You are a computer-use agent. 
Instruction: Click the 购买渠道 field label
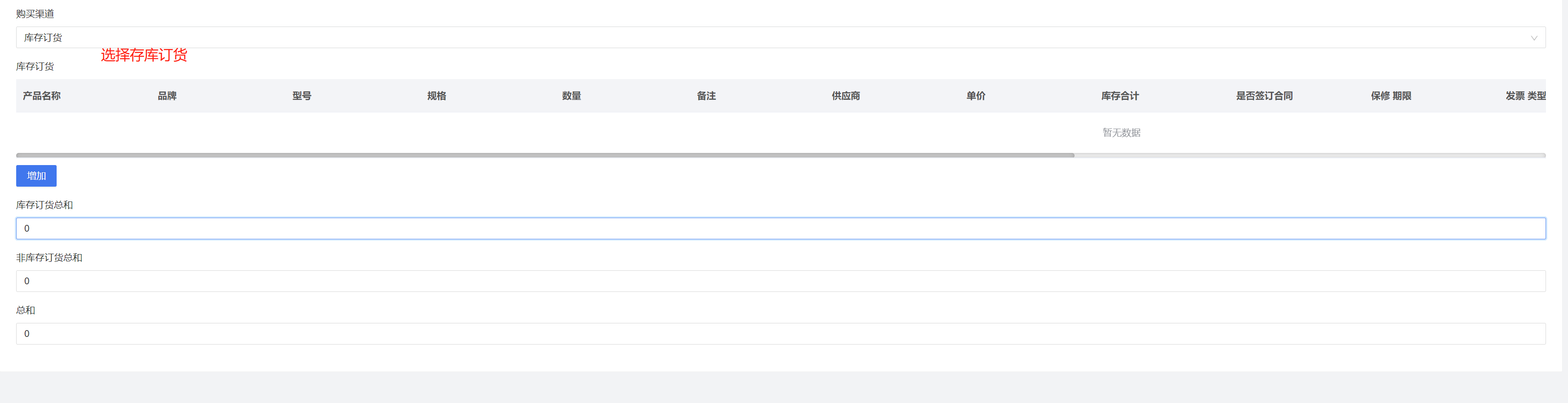35,13
